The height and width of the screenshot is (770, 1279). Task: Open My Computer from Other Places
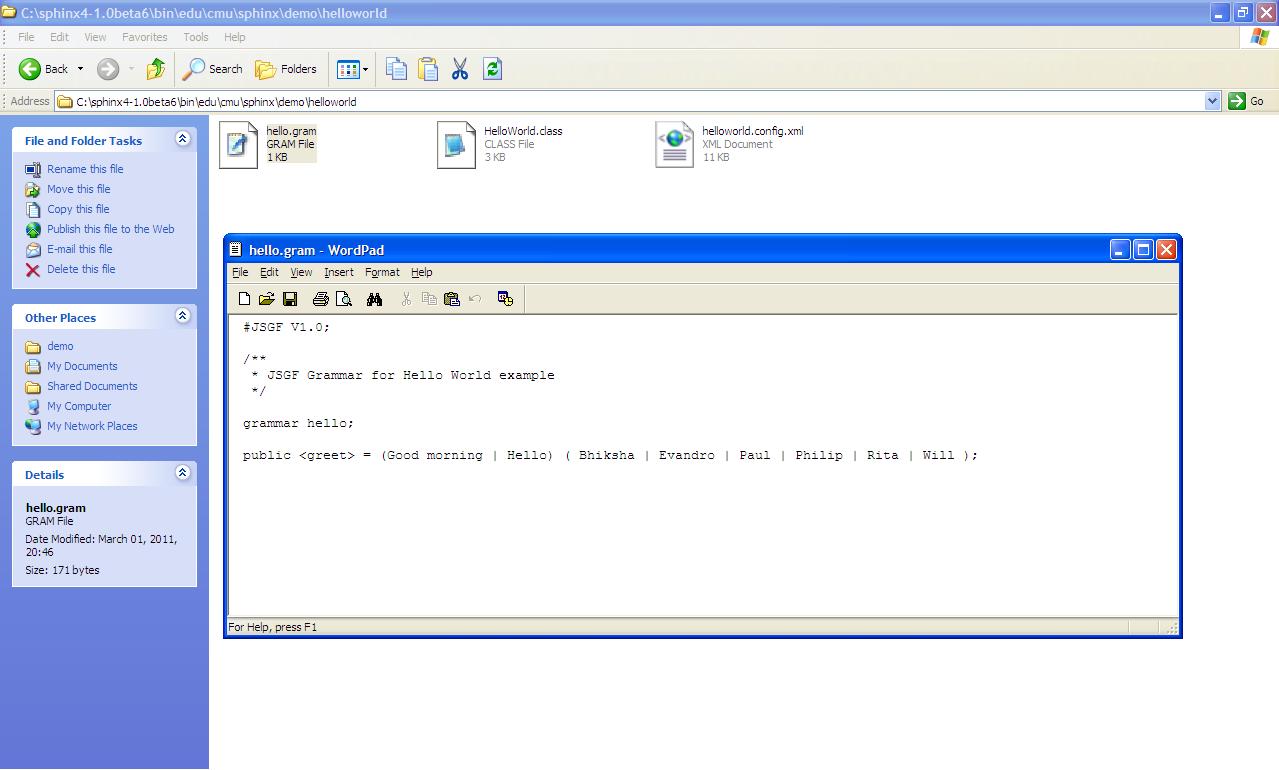pos(79,406)
